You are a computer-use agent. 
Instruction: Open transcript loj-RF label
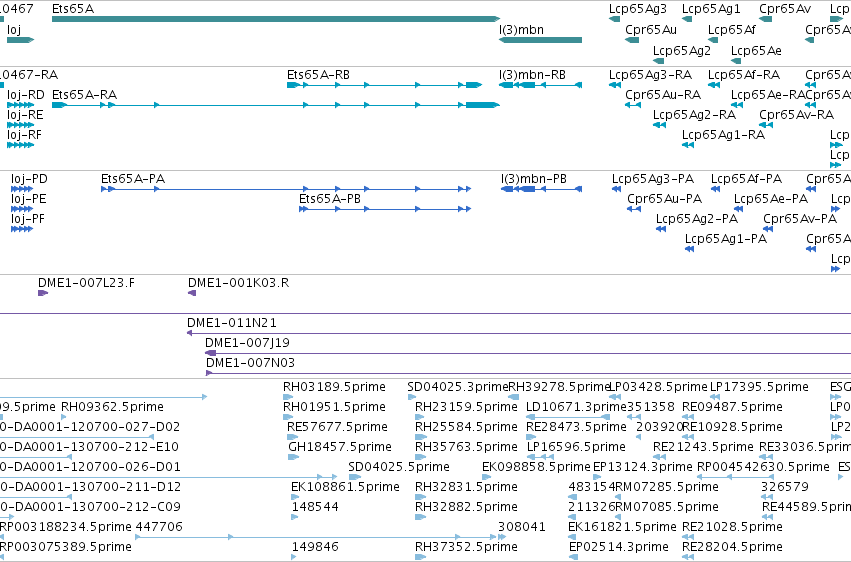click(x=24, y=135)
